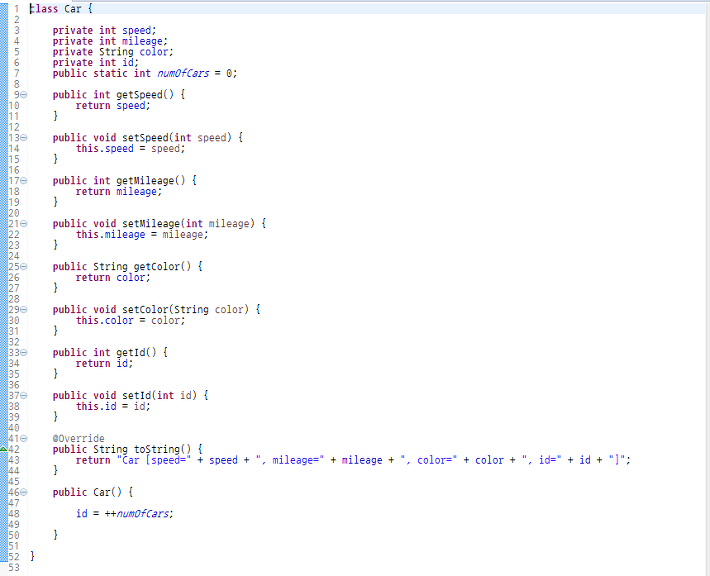Collapse the @Override toString fold on line 41

tap(24, 438)
